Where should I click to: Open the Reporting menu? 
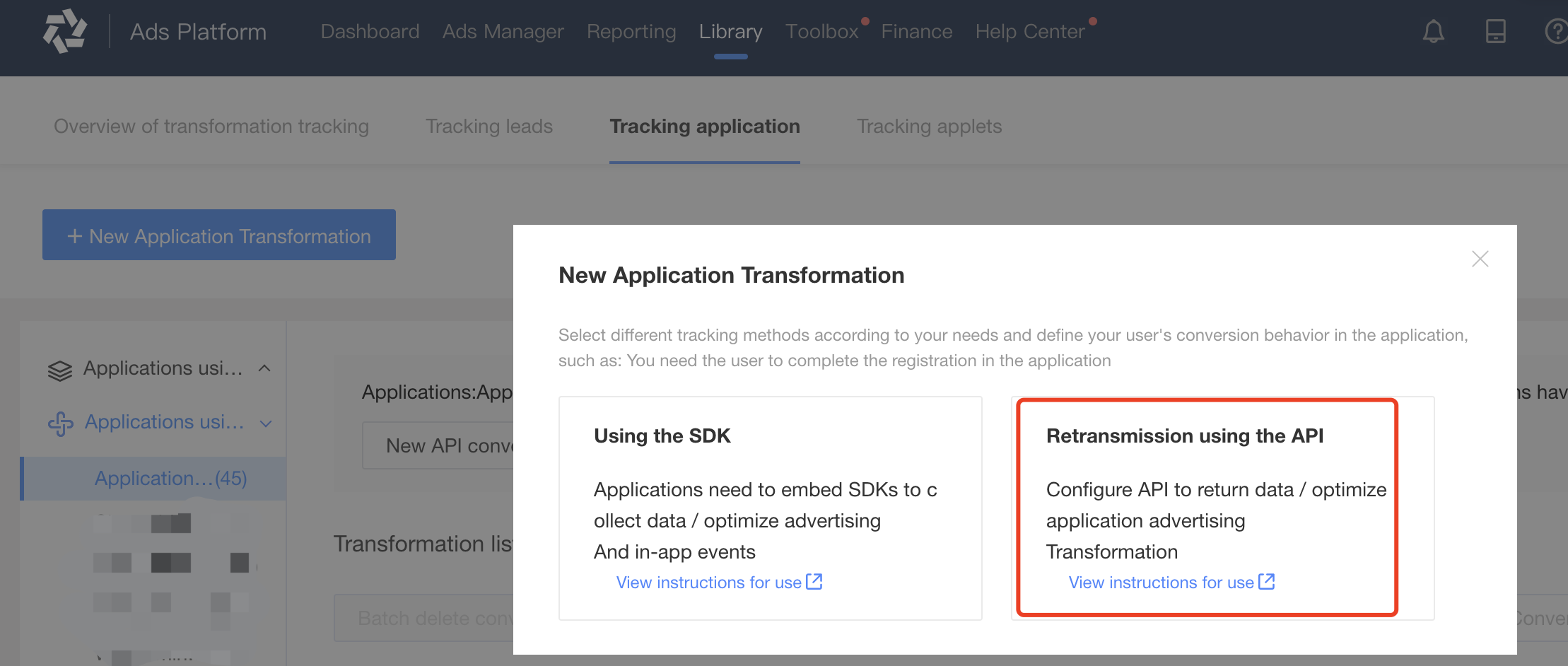(631, 31)
